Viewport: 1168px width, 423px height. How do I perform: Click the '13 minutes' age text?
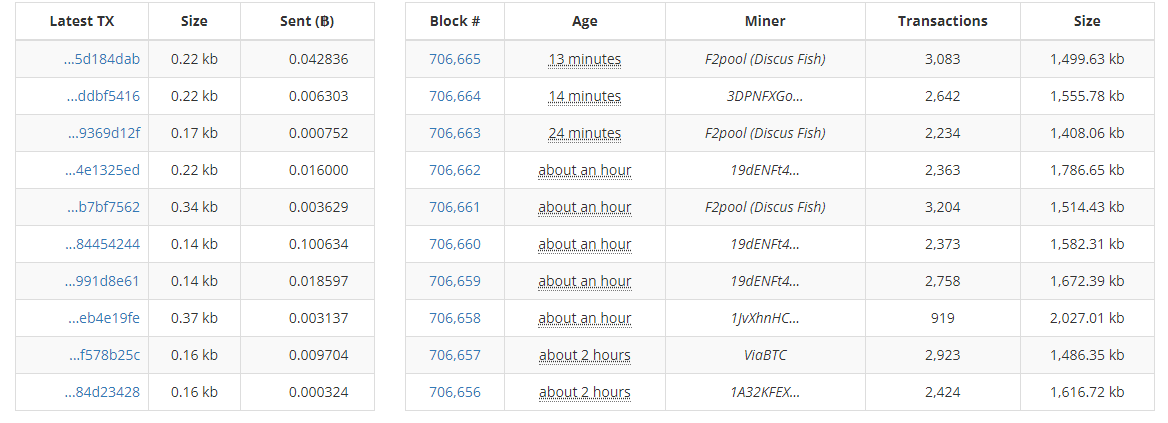(x=584, y=59)
